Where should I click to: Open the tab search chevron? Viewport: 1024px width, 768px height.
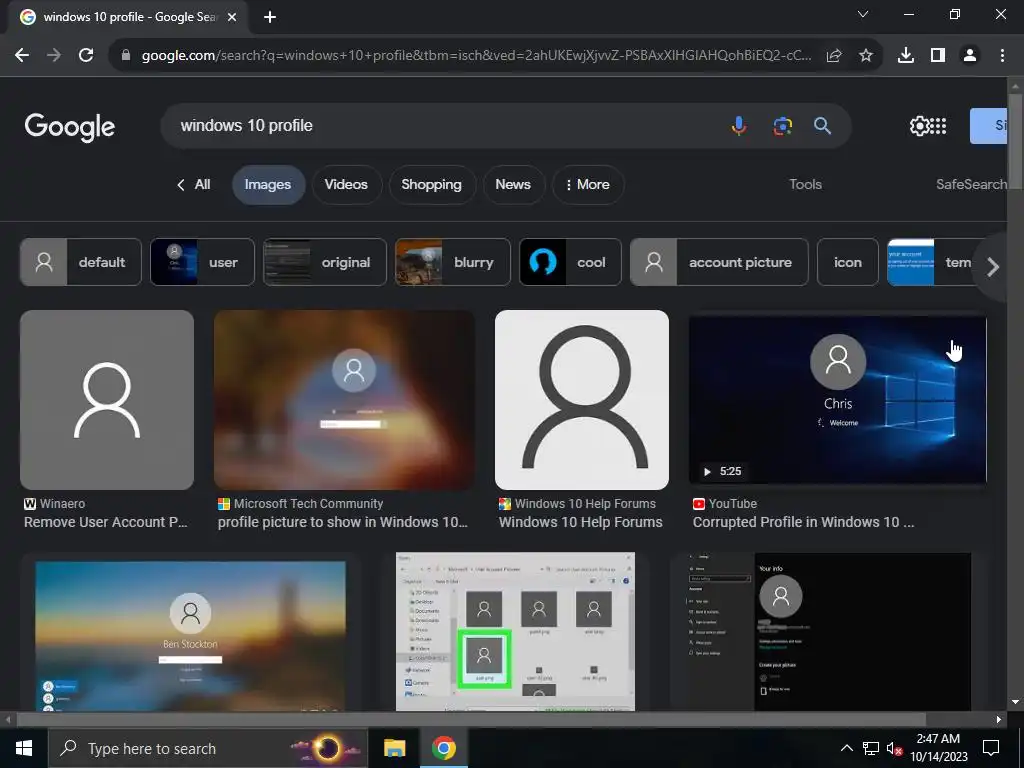click(863, 14)
